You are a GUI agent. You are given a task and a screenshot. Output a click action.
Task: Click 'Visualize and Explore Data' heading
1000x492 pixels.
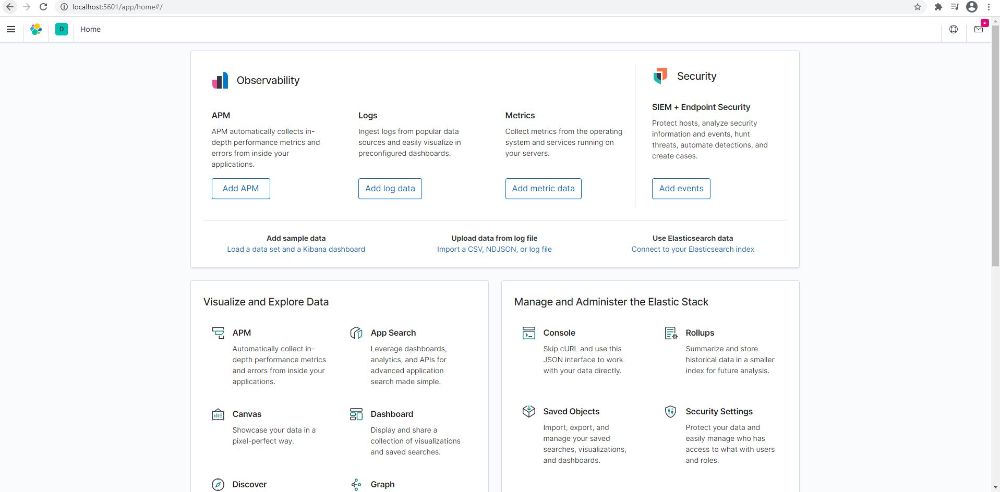click(x=266, y=302)
